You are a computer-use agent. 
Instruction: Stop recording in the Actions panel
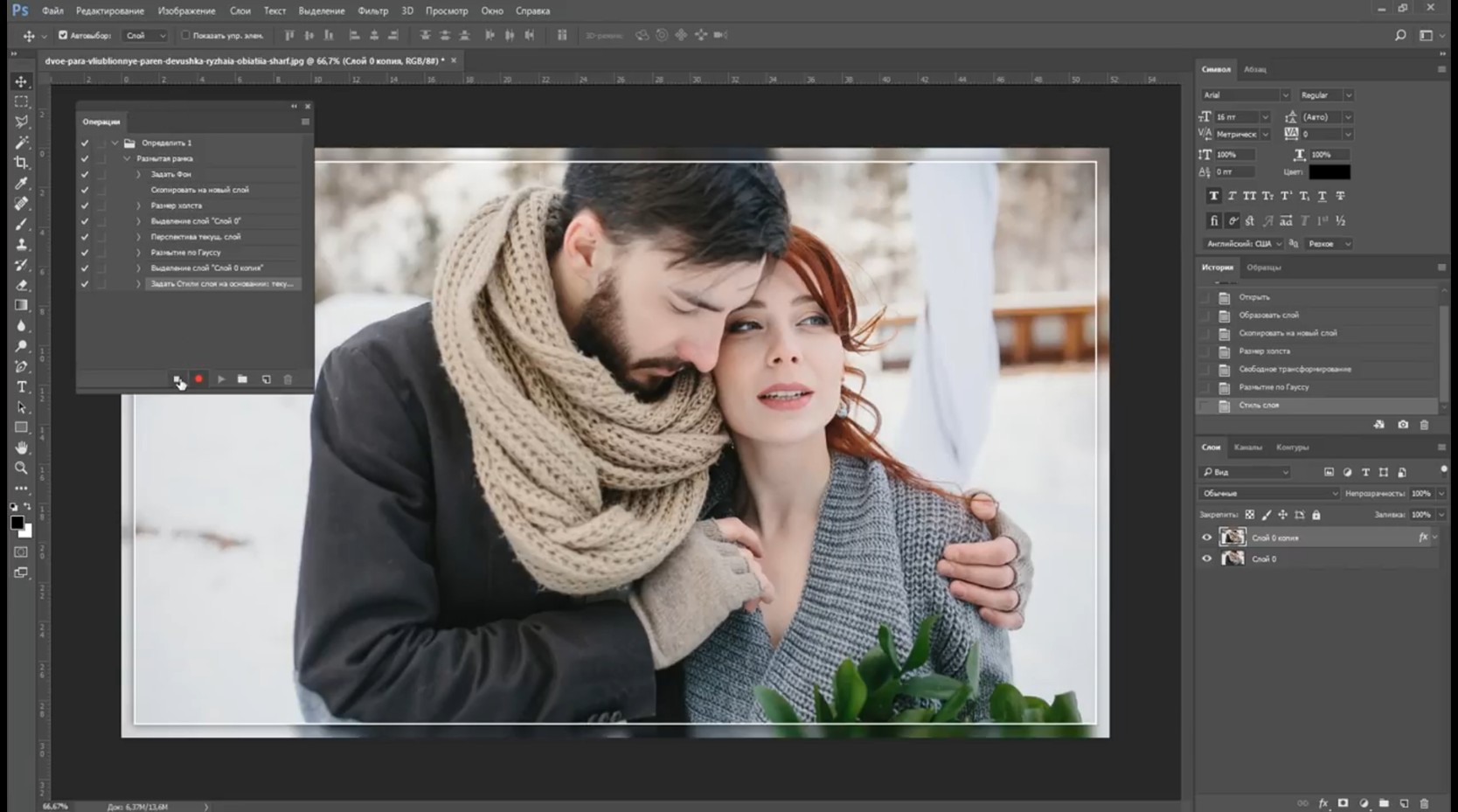[177, 379]
